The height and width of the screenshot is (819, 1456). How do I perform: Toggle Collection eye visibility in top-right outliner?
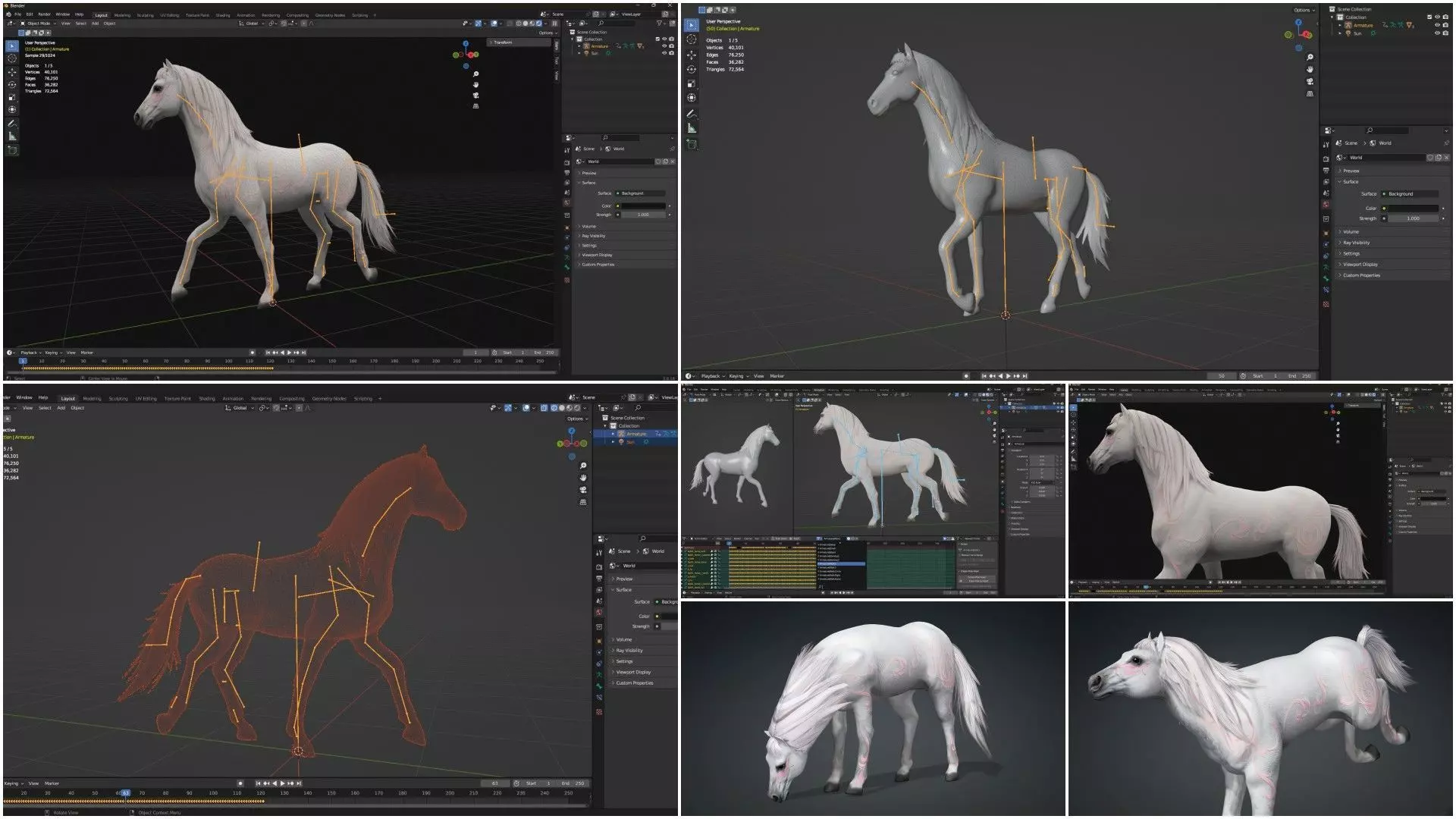(1436, 17)
